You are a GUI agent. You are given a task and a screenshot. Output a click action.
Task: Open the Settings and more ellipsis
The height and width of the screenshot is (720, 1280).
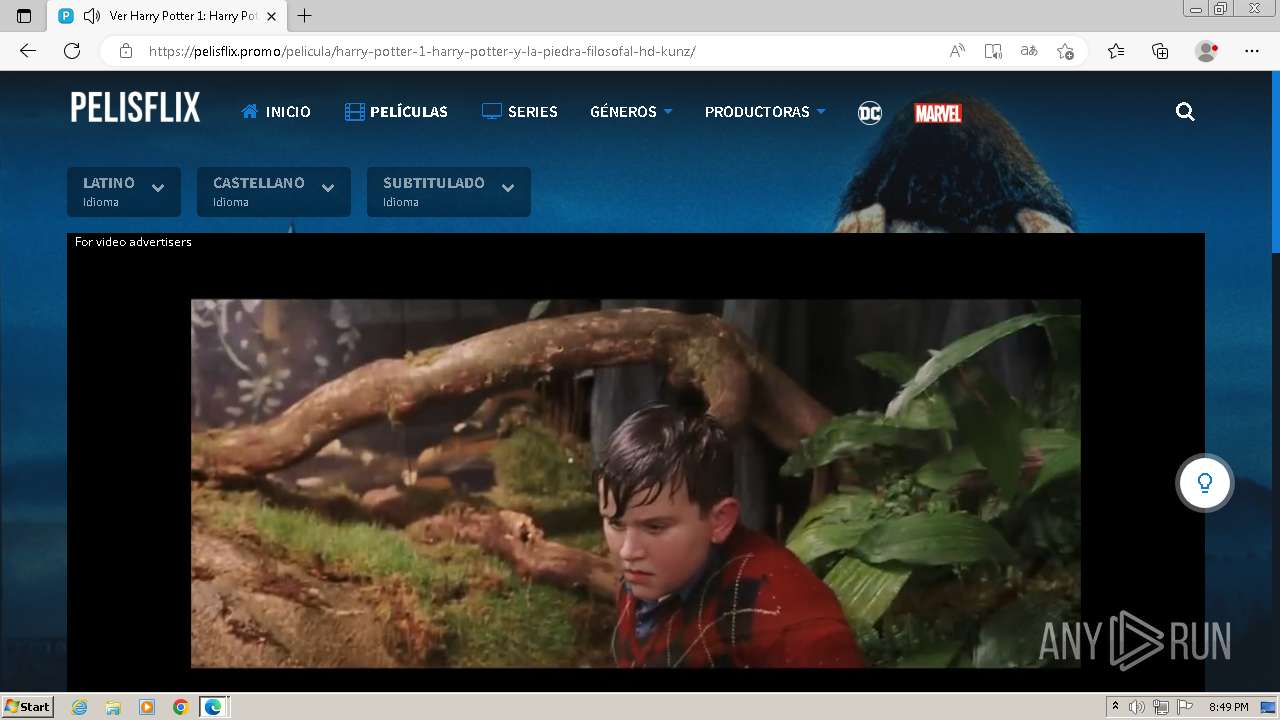click(1252, 51)
